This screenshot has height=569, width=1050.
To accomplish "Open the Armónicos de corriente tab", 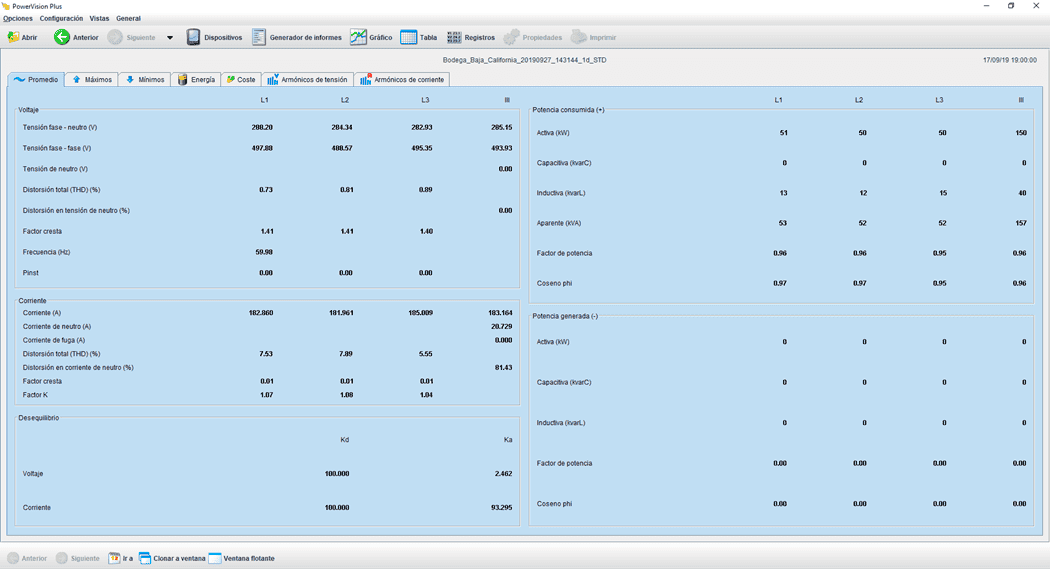I will (402, 80).
